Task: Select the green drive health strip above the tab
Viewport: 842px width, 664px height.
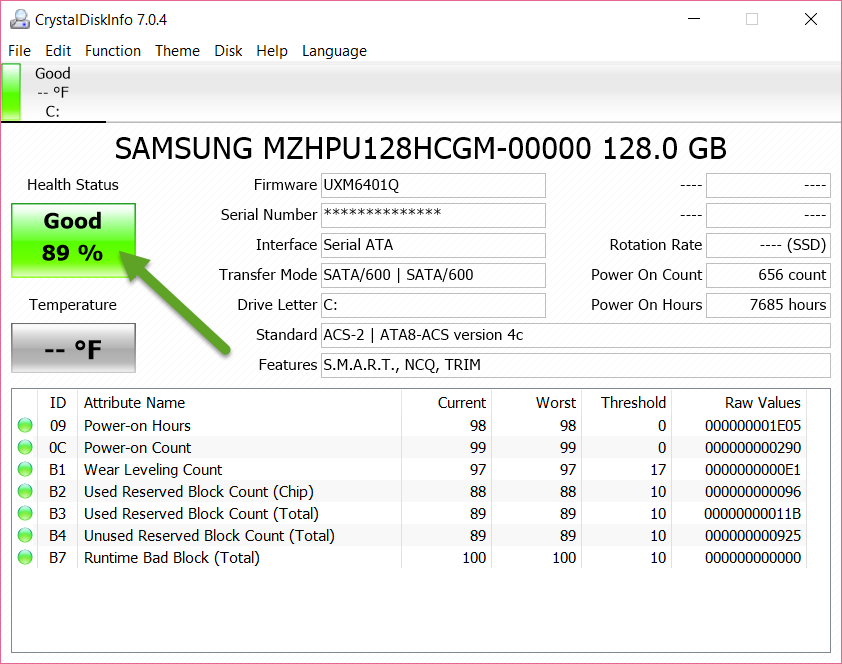Action: click(x=10, y=91)
